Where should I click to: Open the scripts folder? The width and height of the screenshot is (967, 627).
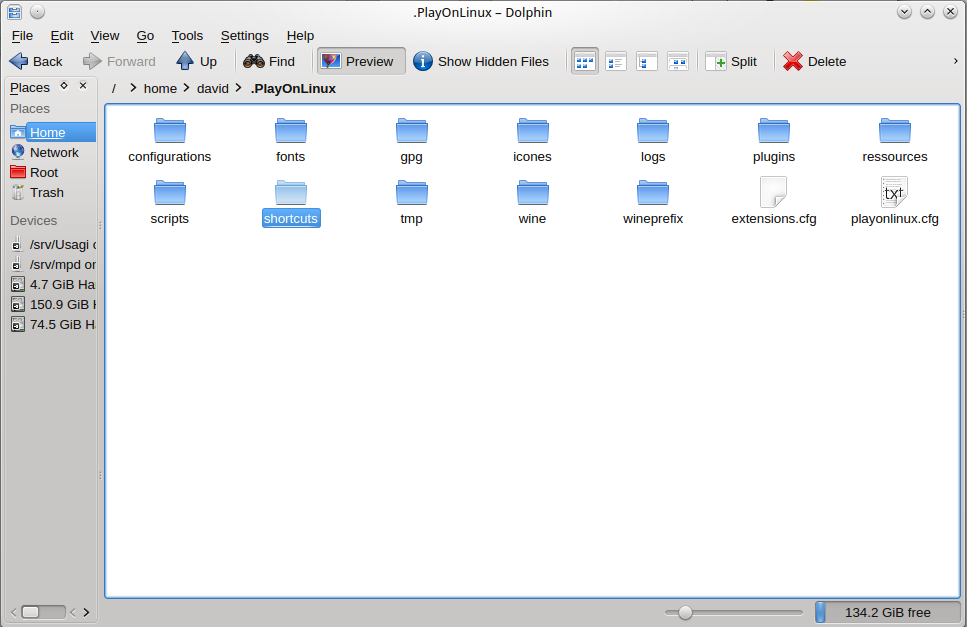(170, 202)
